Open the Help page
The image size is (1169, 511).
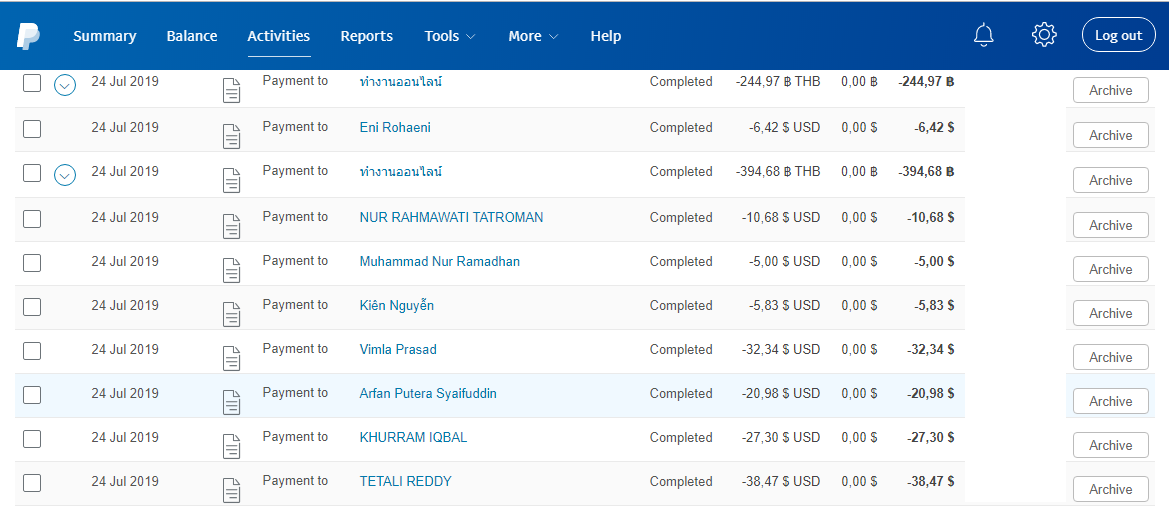tap(605, 36)
